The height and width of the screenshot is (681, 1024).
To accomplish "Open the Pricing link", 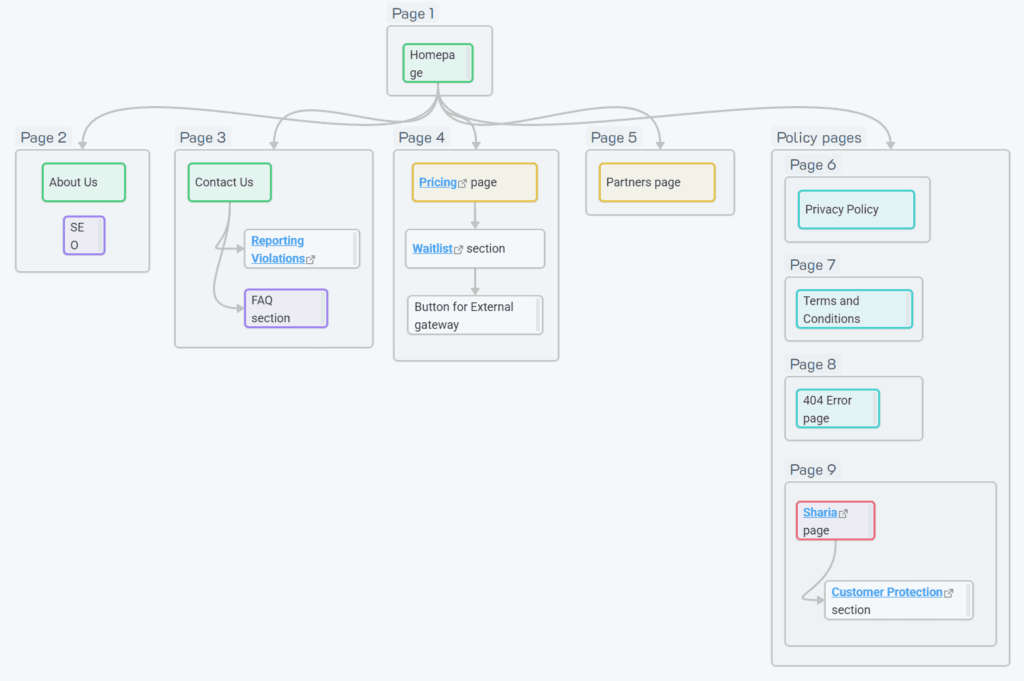I will [438, 182].
